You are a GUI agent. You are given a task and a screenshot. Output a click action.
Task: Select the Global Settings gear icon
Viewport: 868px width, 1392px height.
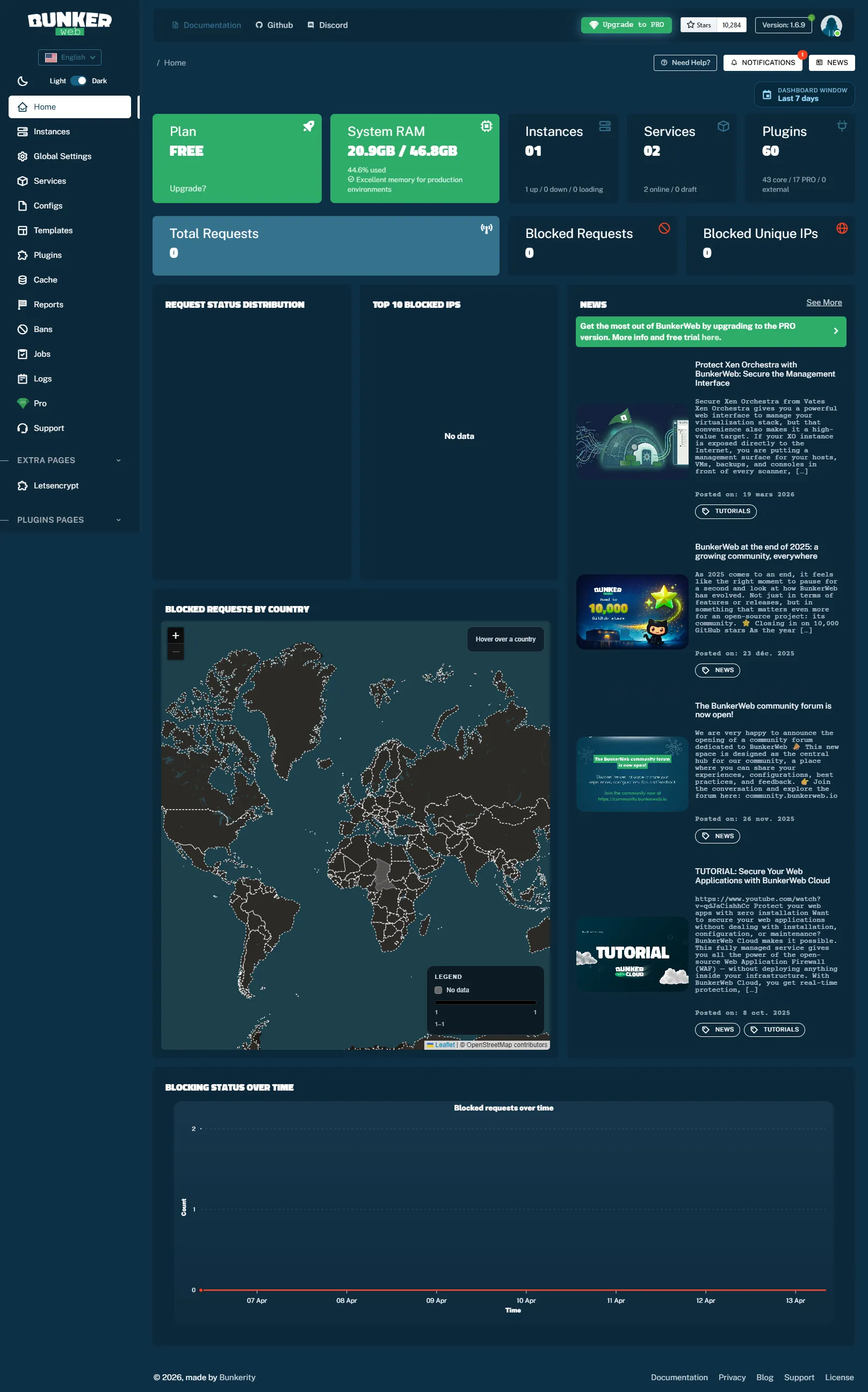pyautogui.click(x=23, y=156)
